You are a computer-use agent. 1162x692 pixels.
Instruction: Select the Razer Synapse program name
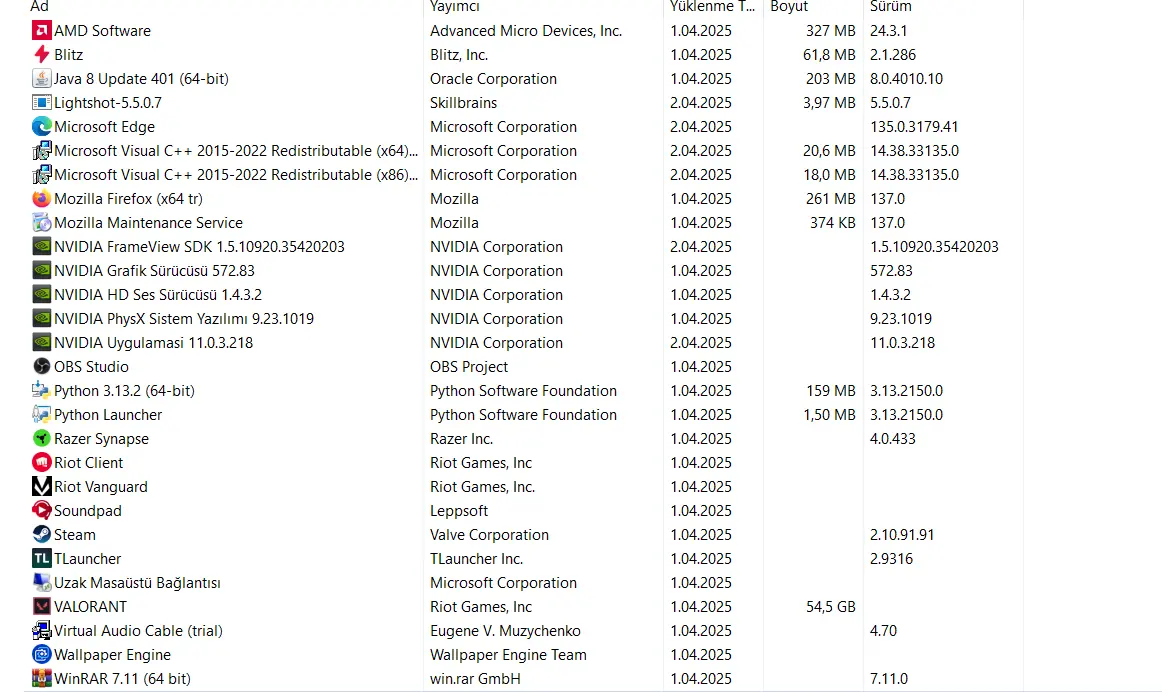pos(102,439)
